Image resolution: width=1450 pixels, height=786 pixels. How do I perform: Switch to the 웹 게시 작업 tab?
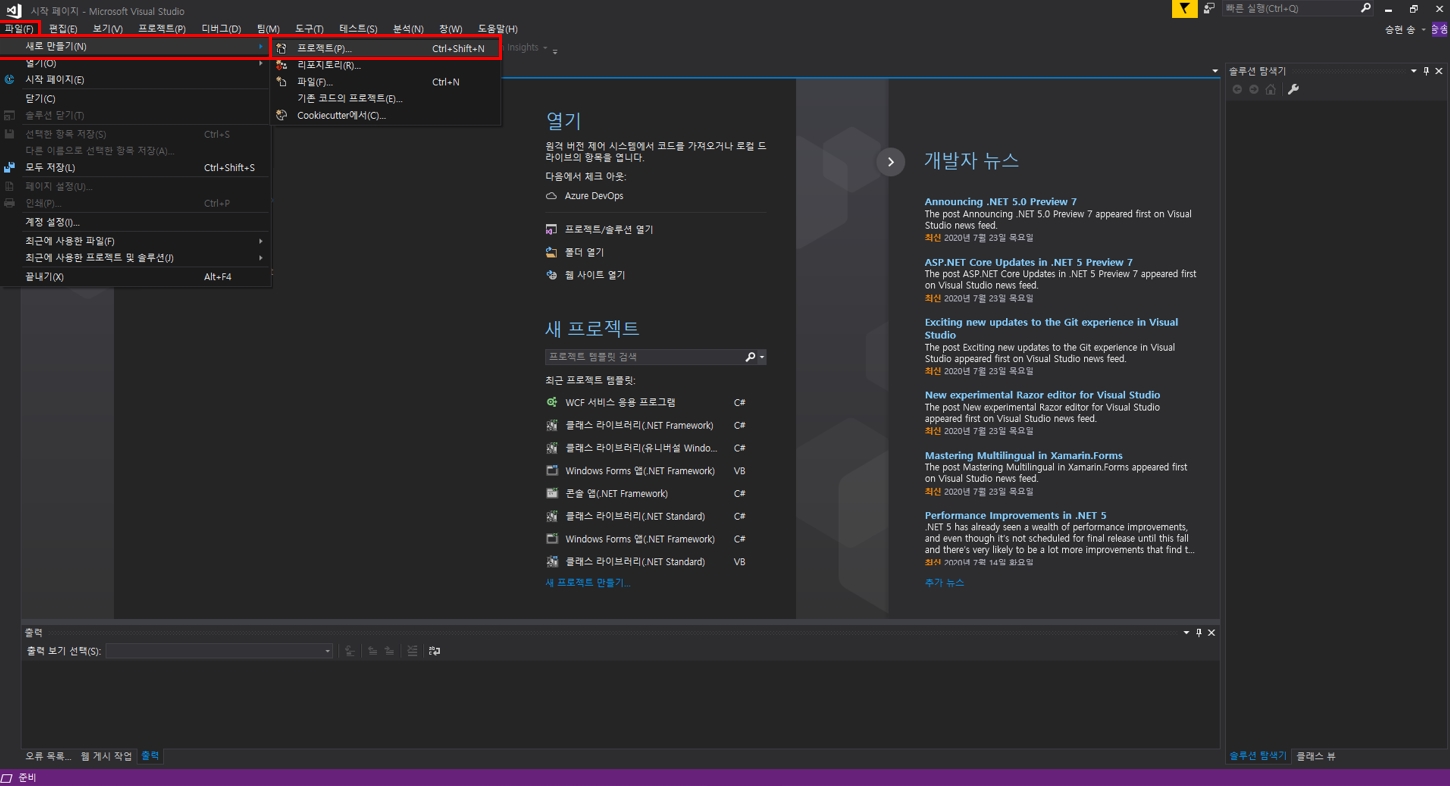click(x=106, y=756)
